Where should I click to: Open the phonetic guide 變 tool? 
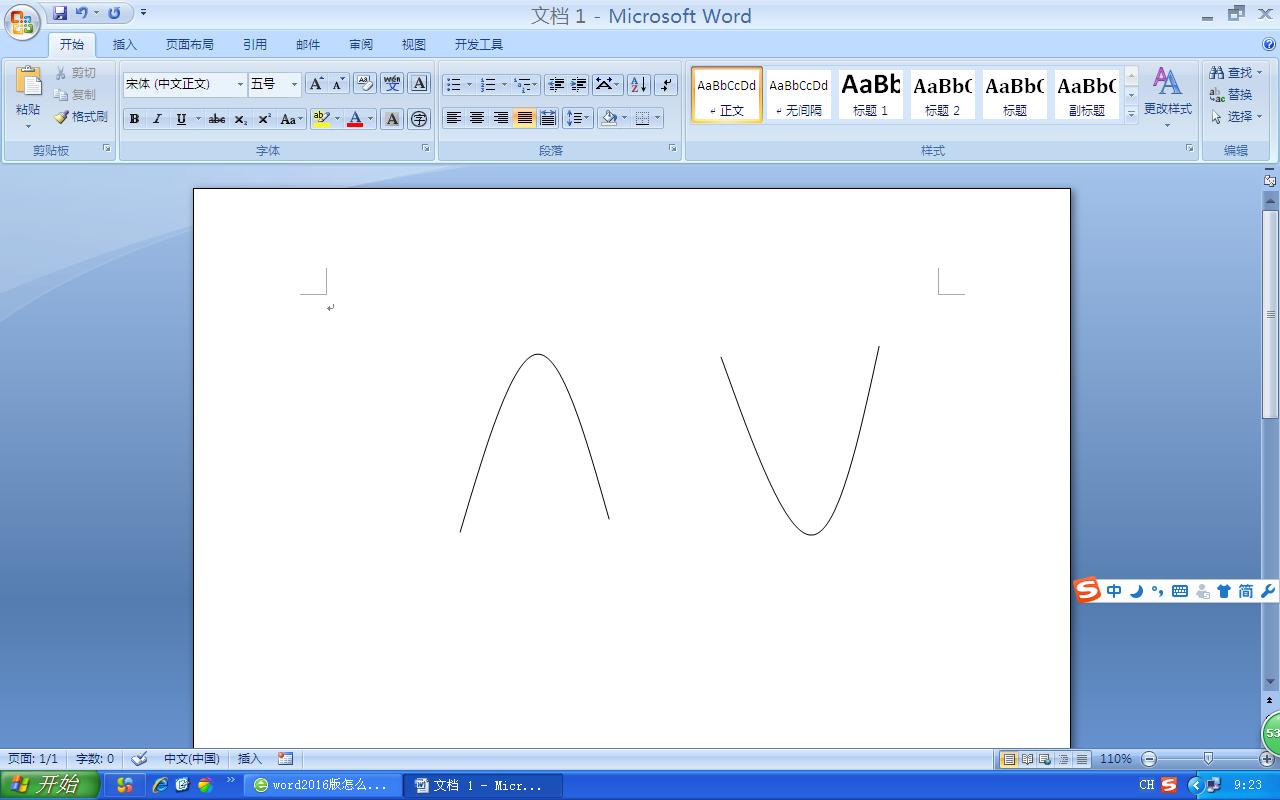pos(392,84)
